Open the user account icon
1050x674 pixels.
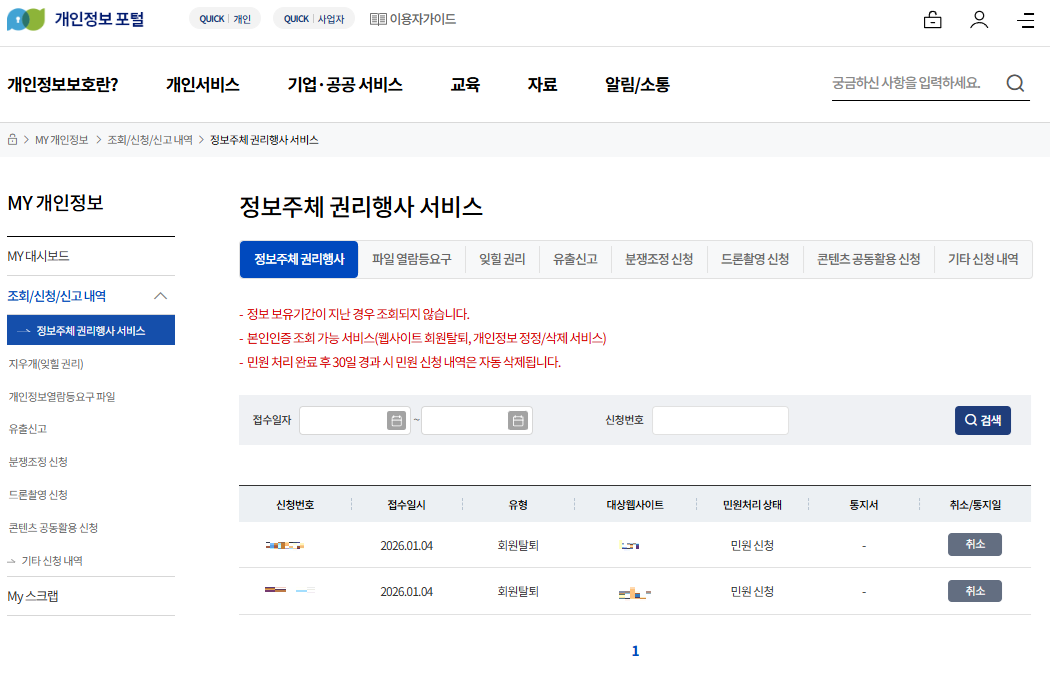click(x=979, y=19)
